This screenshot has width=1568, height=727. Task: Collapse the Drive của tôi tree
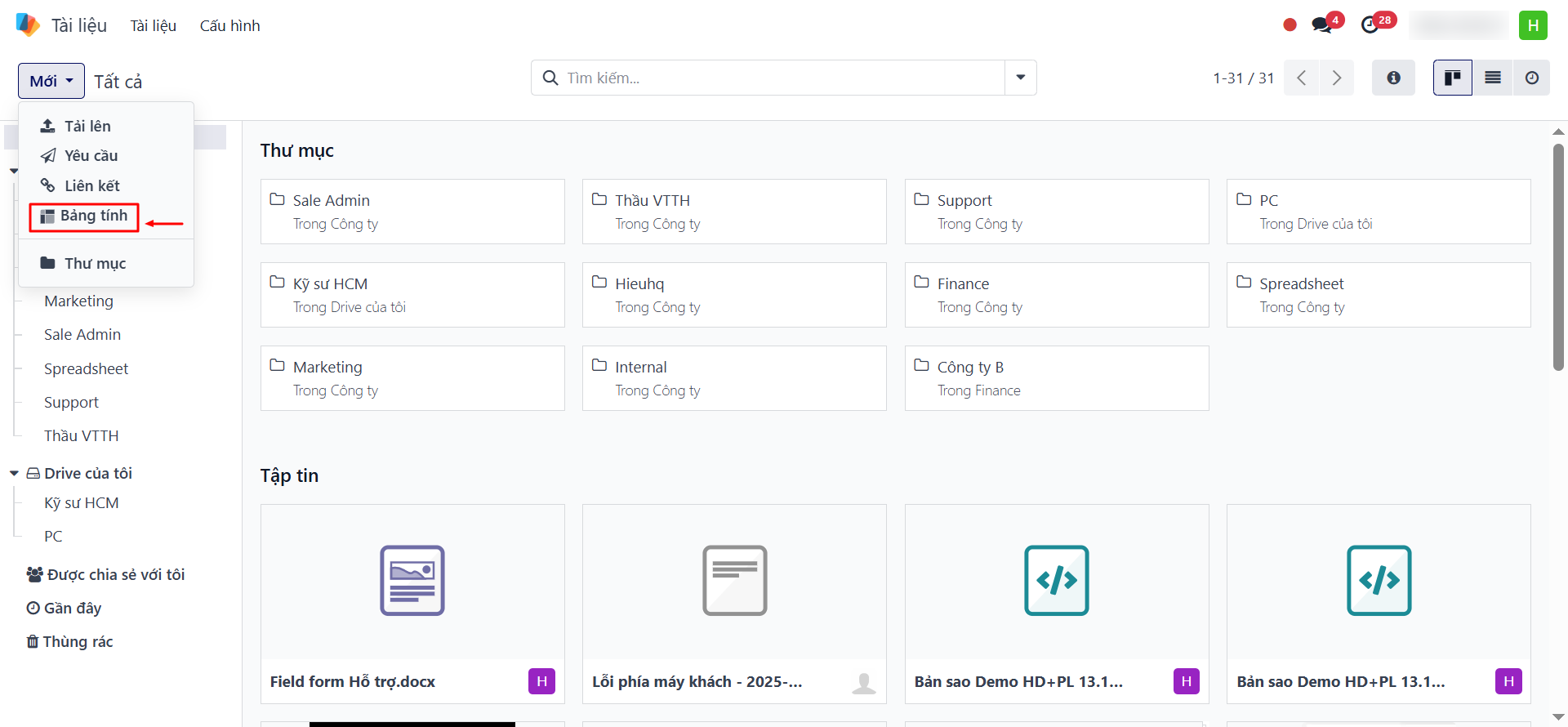pos(14,474)
